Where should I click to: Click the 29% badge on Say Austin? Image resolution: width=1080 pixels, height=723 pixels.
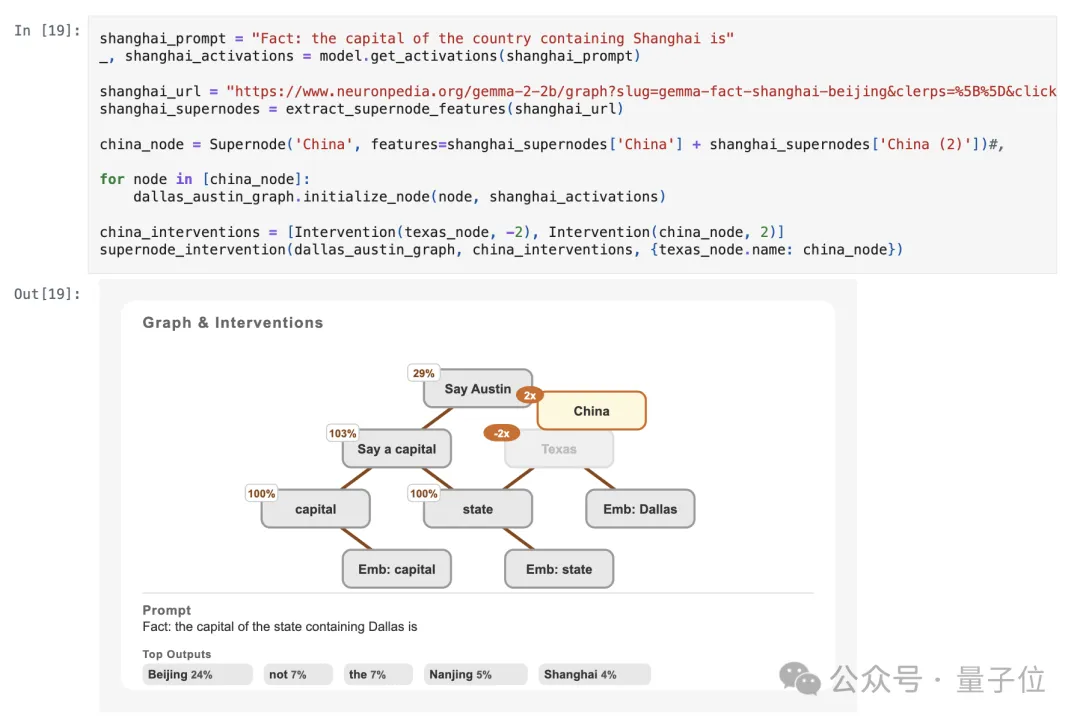tap(424, 373)
